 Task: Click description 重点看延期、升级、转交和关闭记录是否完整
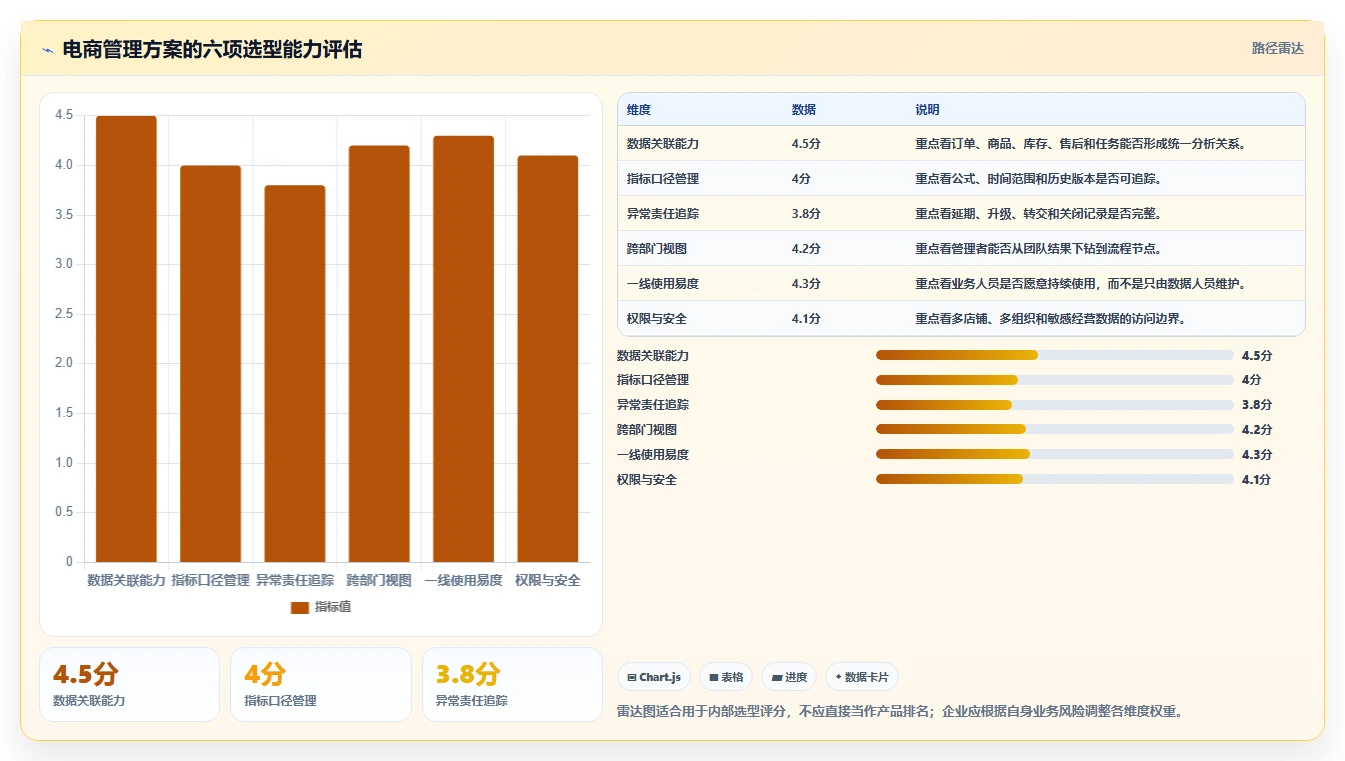point(1040,214)
